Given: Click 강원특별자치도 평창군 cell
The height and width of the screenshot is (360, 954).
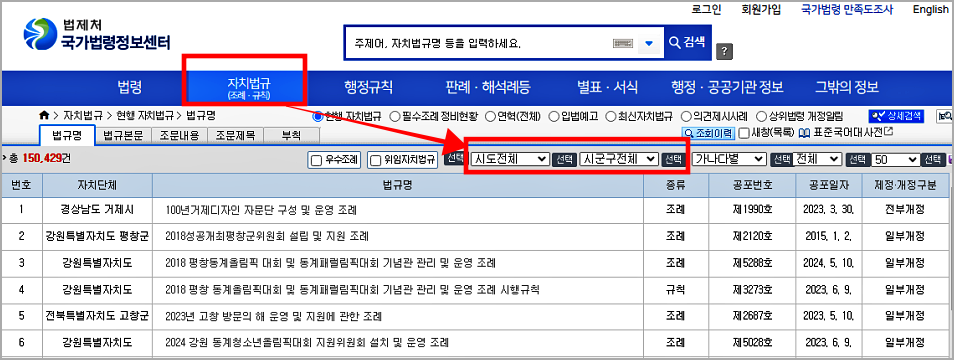Looking at the screenshot, I should pos(97,236).
